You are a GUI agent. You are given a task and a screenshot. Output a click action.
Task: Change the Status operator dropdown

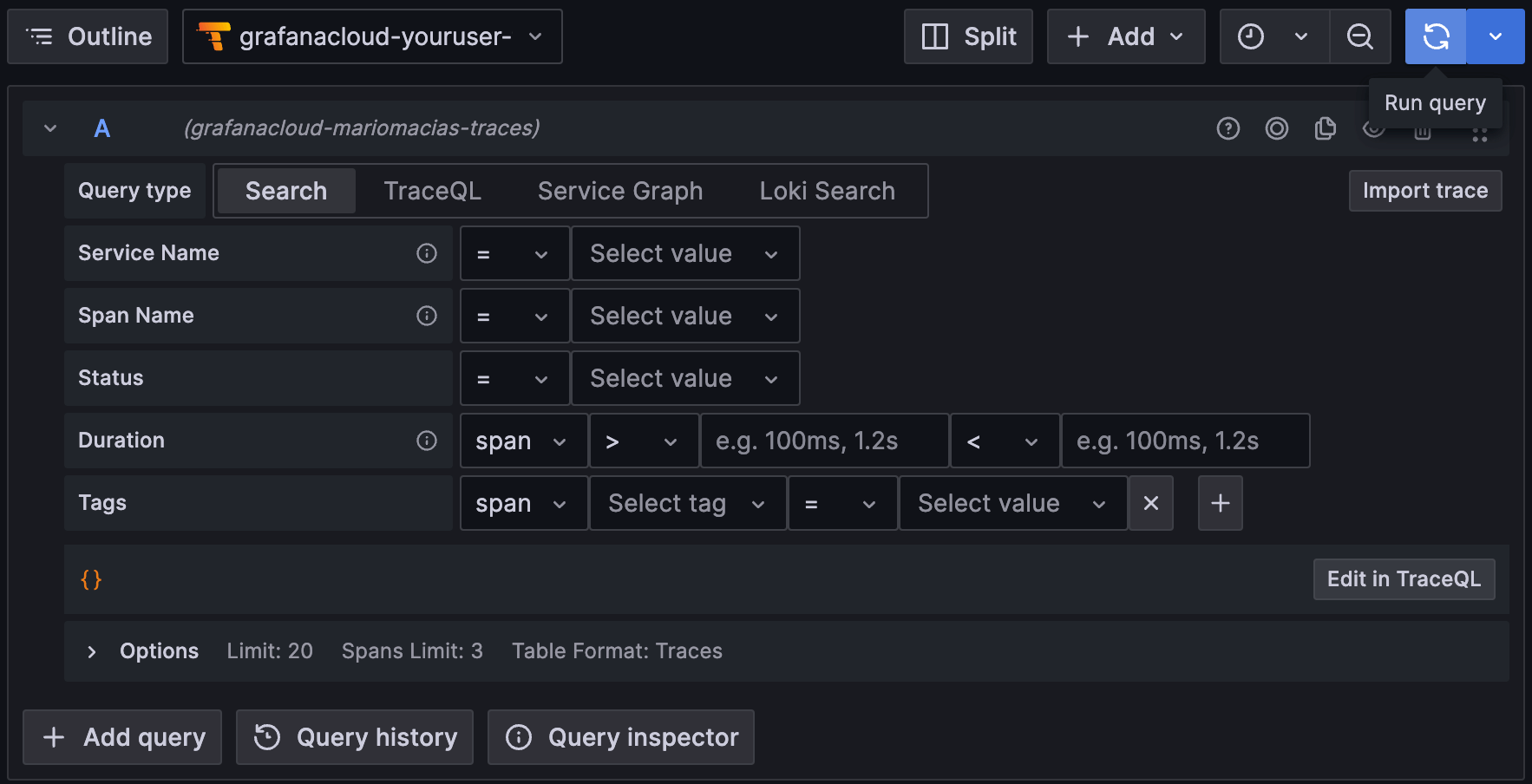point(514,378)
